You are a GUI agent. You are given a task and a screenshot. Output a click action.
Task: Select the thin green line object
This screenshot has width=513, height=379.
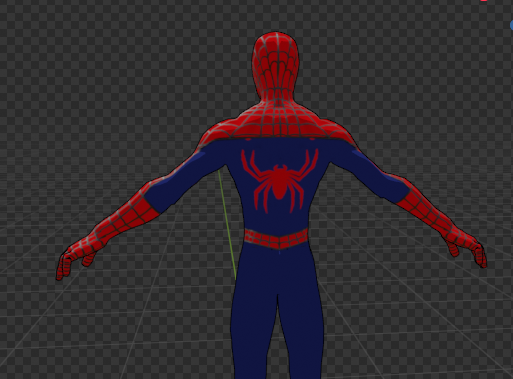click(227, 225)
